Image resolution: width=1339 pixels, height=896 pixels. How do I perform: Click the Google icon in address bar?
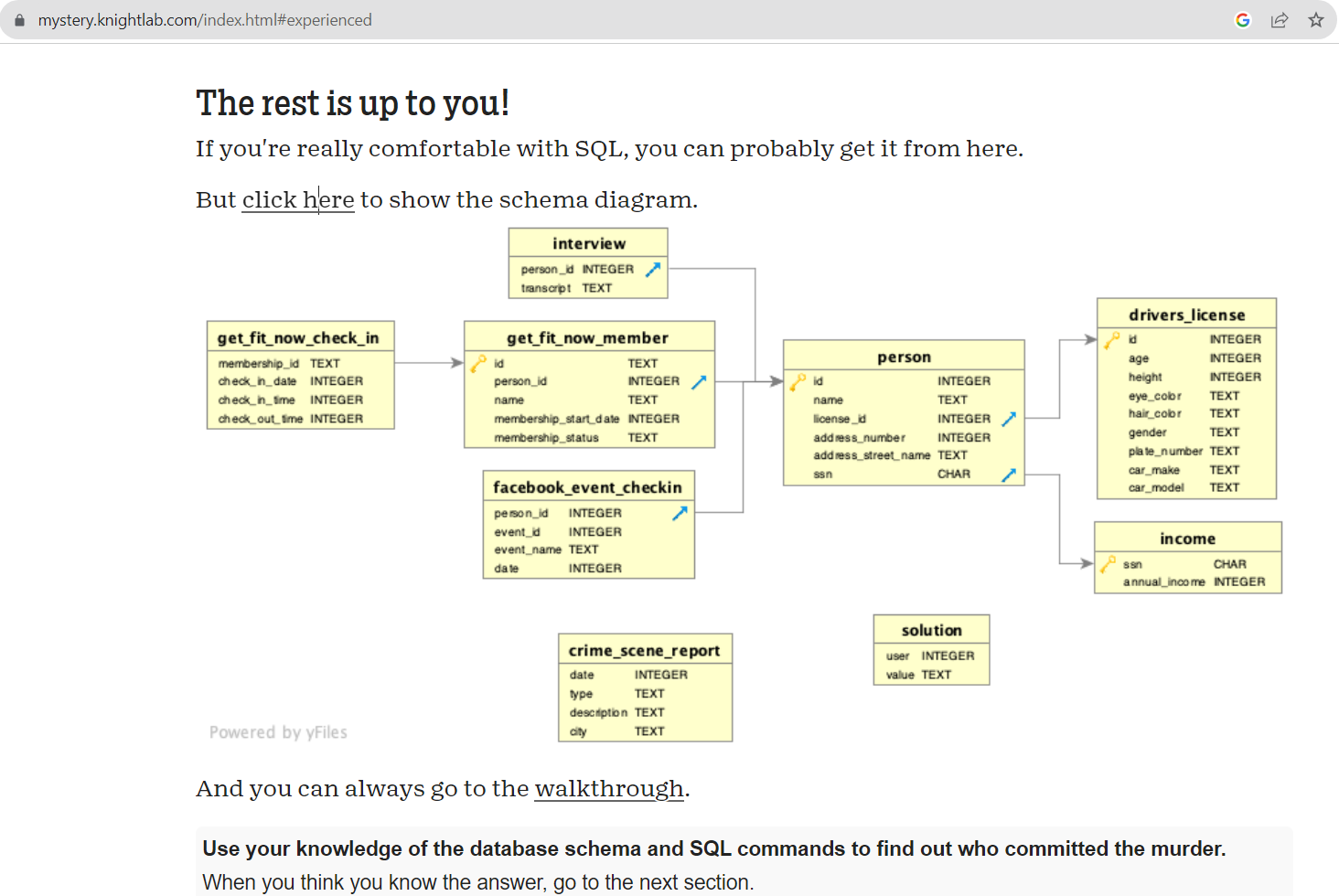click(1242, 20)
